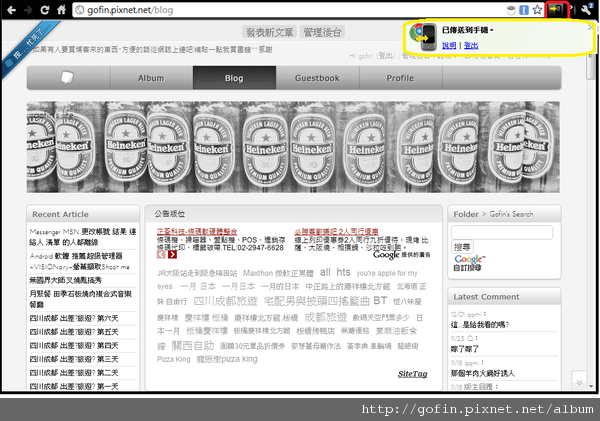Click the 搜尋 search button
The image size is (600, 421).
click(462, 247)
